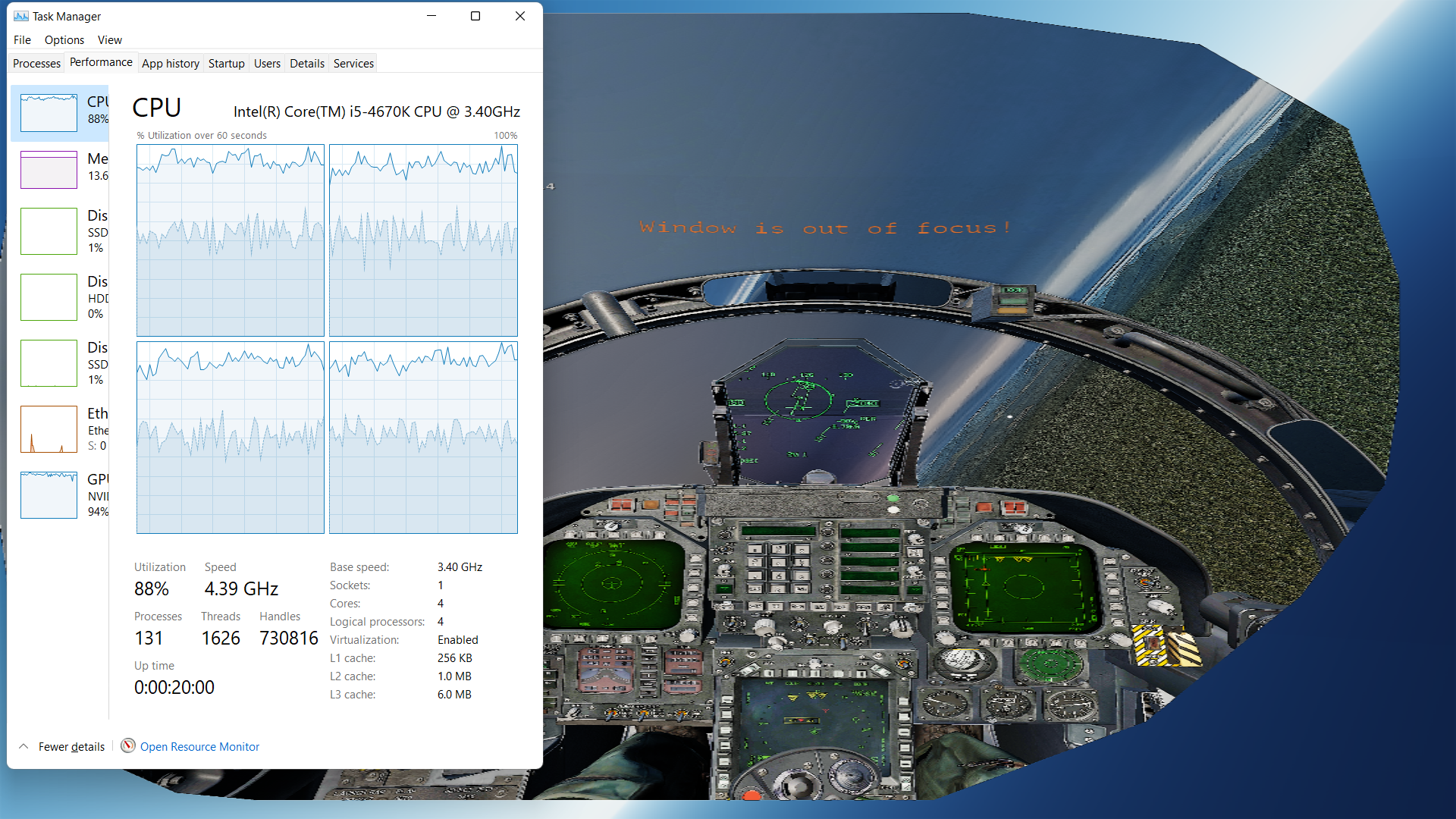Click the L3 cache 6.0 MB value
The height and width of the screenshot is (819, 1456).
(454, 695)
